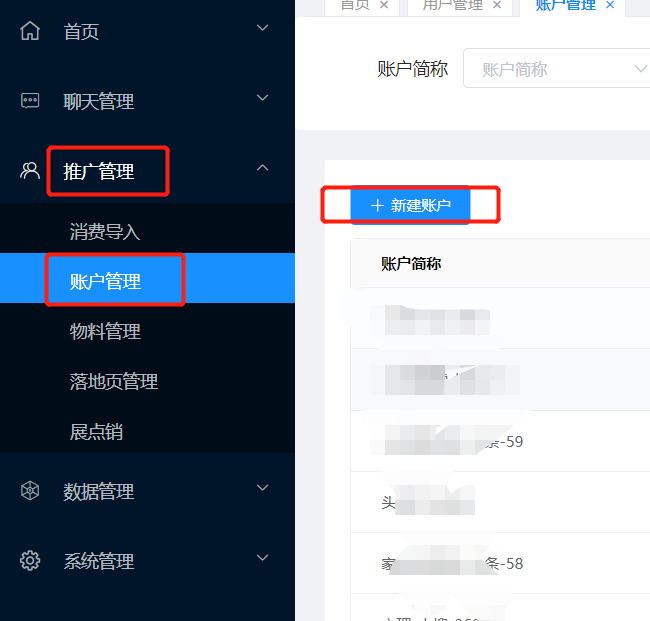Collapse the 推广管理 submenu chevron

(x=262, y=167)
